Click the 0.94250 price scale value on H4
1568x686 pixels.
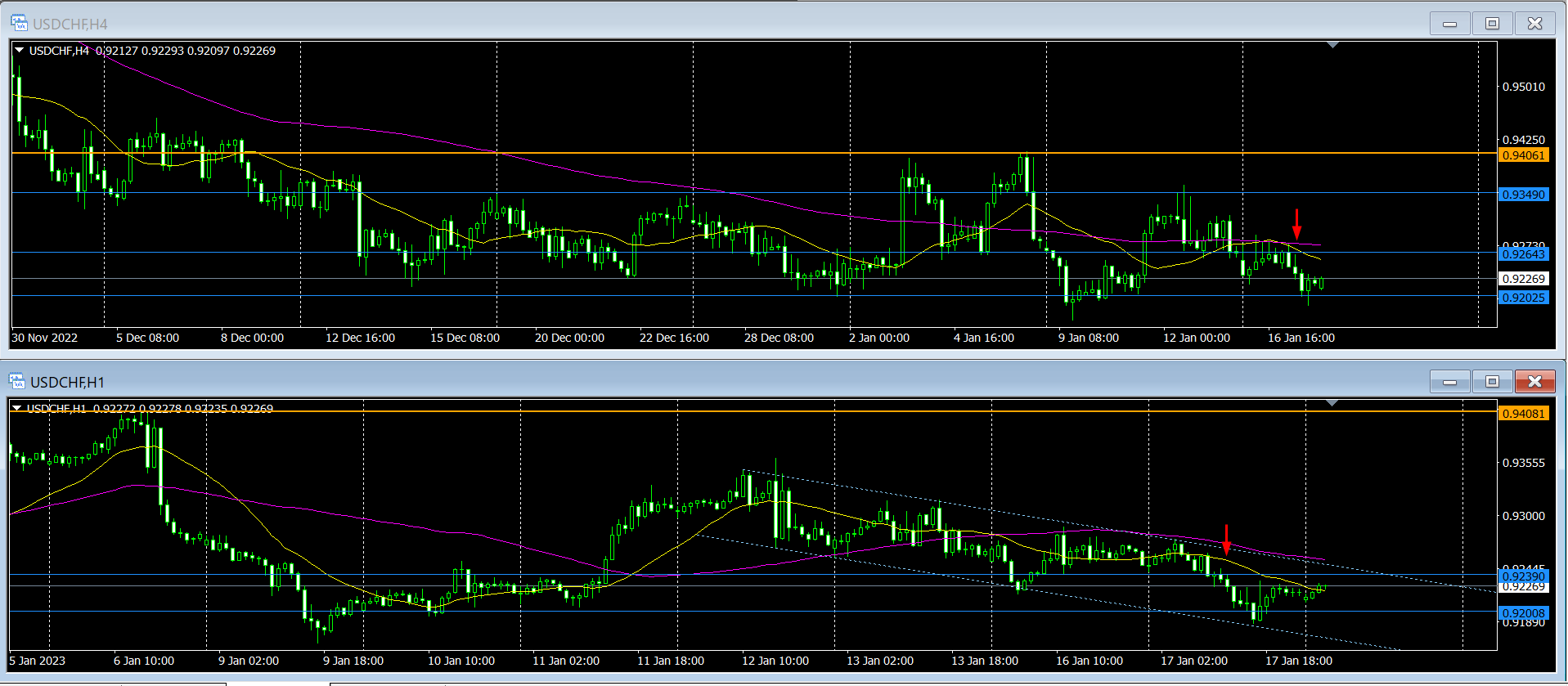[1524, 140]
